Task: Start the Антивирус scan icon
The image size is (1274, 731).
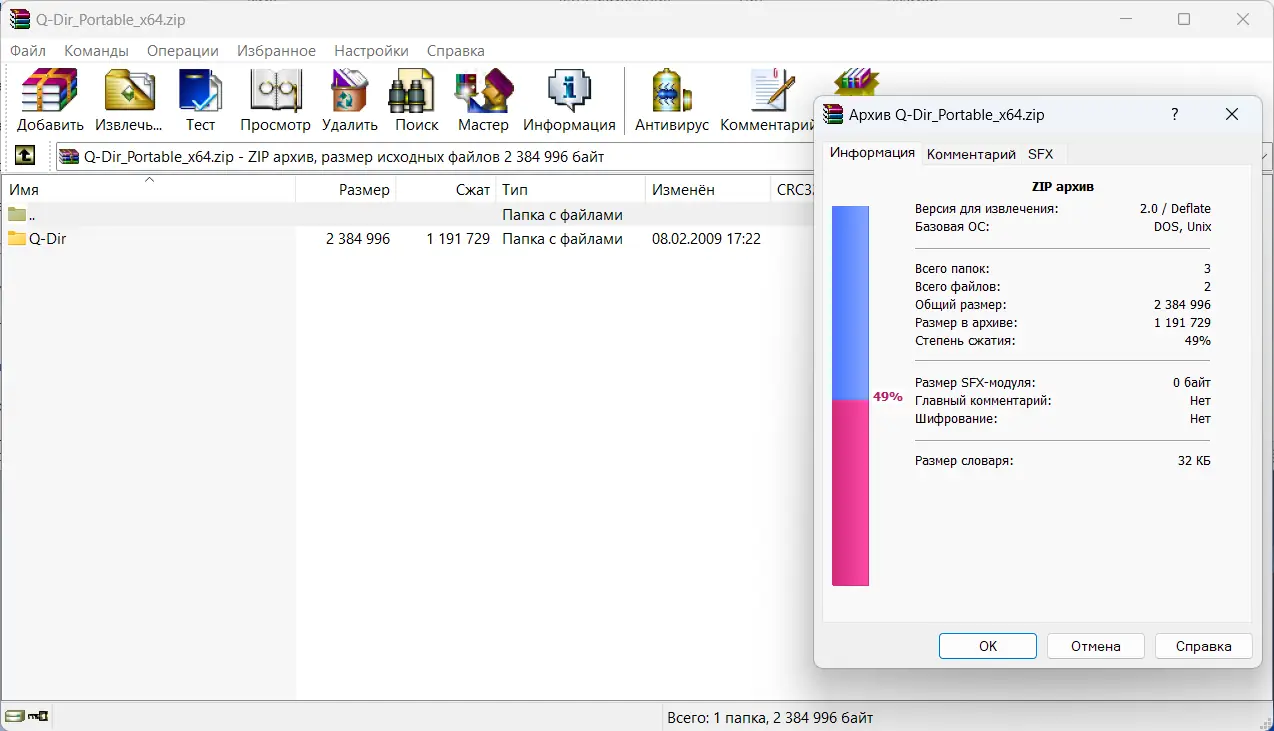Action: pos(671,90)
